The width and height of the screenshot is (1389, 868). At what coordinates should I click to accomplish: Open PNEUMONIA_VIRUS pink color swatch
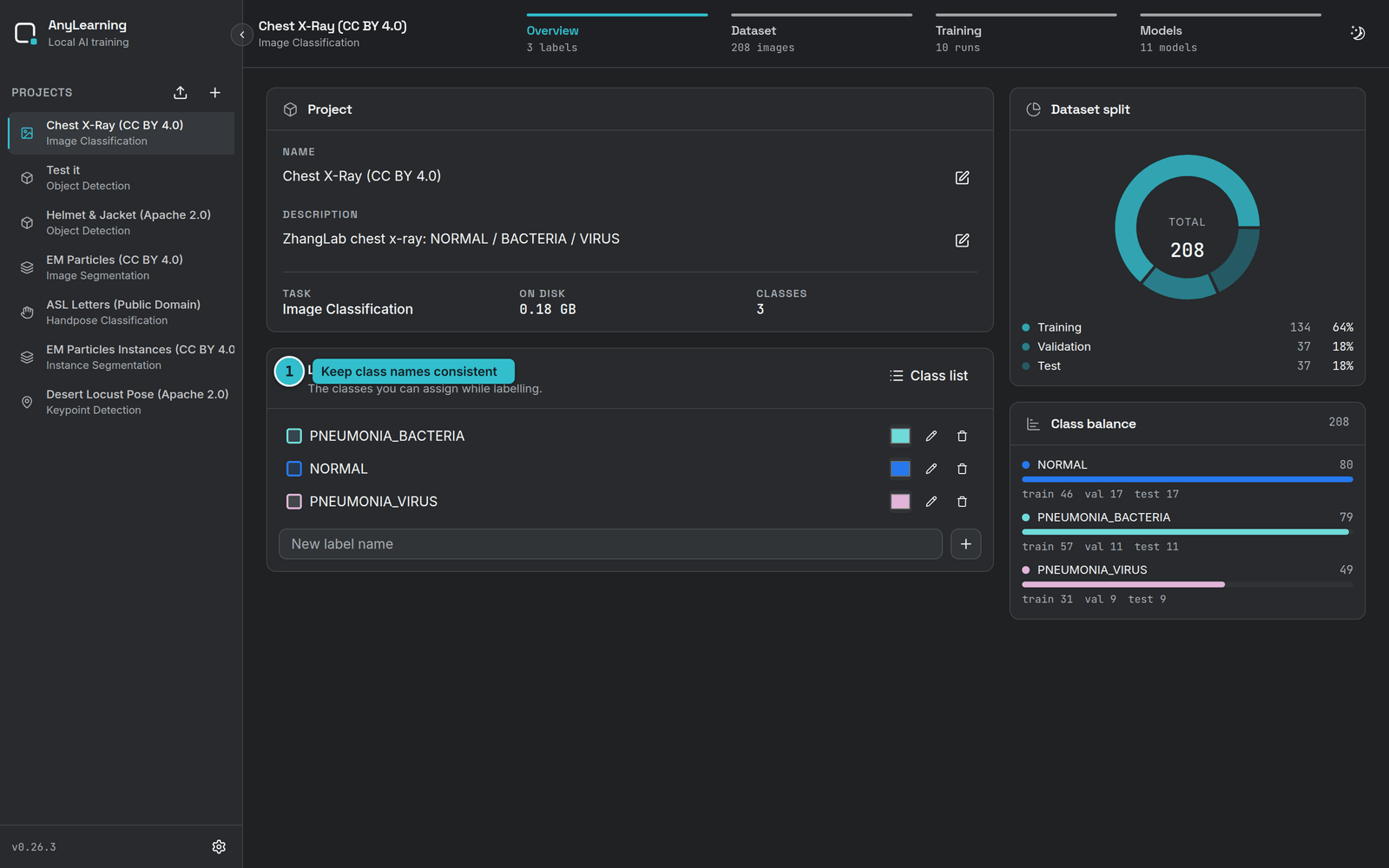900,502
